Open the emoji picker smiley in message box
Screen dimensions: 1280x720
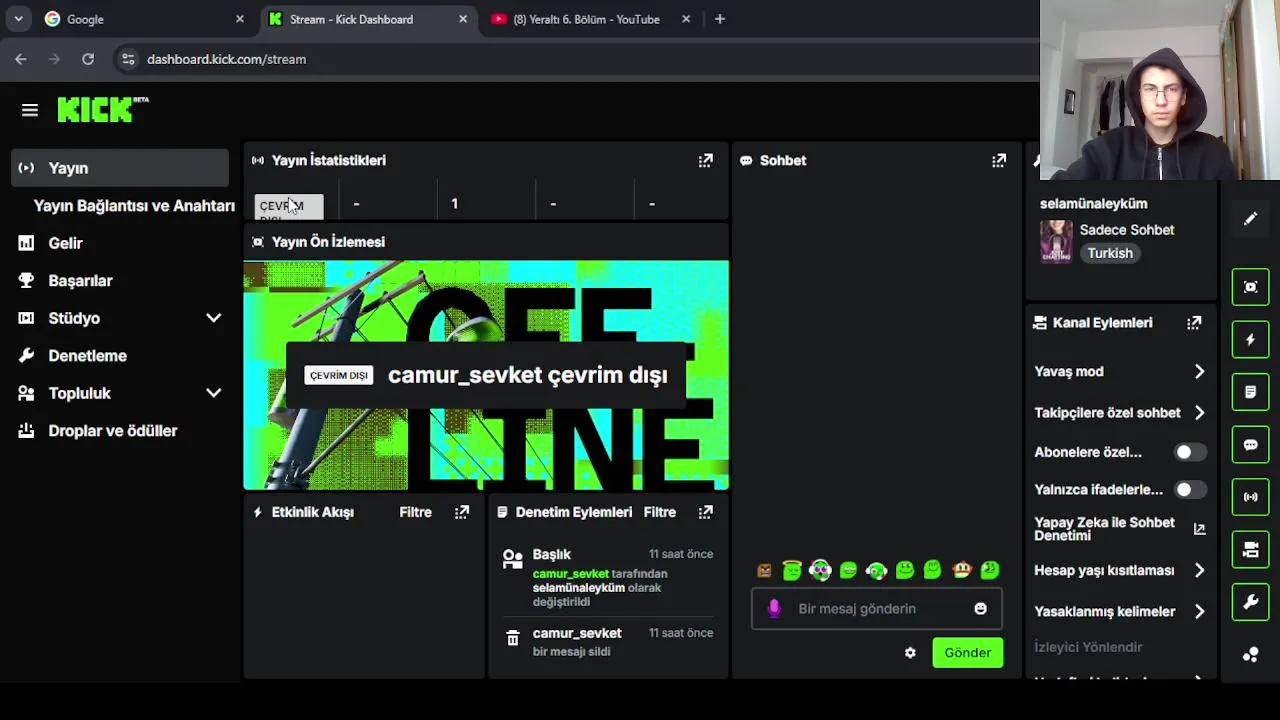tap(980, 608)
